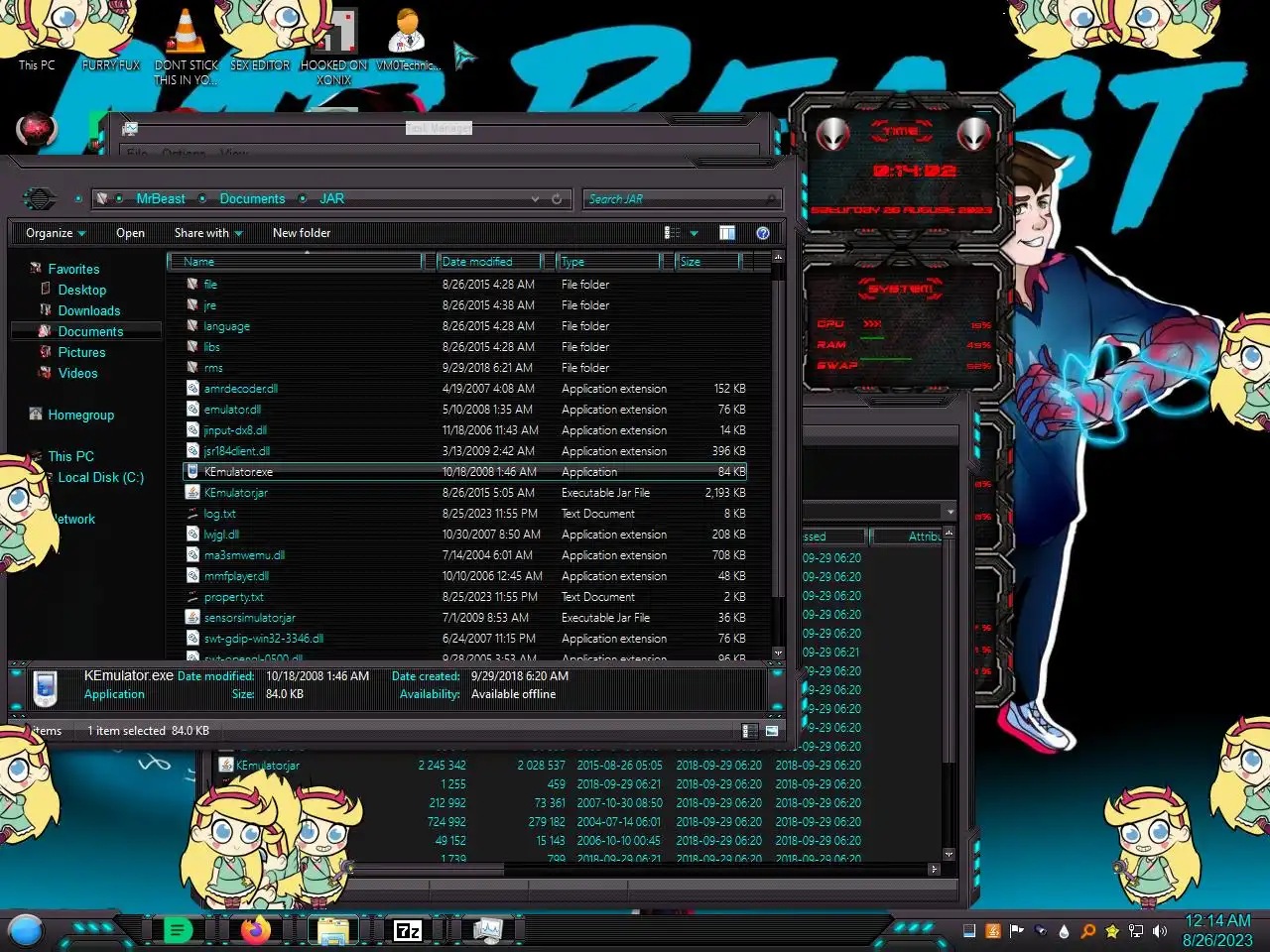Image resolution: width=1270 pixels, height=952 pixels.
Task: Open the language folder
Action: pyautogui.click(x=466, y=326)
